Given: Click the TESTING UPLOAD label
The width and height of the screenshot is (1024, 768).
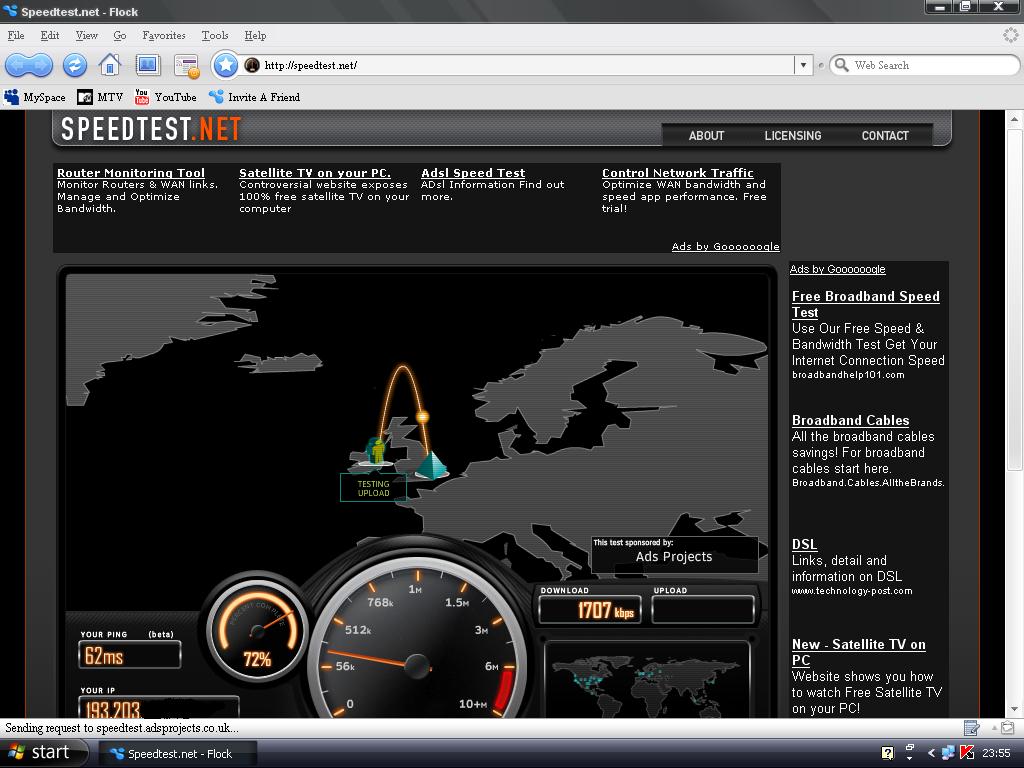Looking at the screenshot, I should pos(374,488).
